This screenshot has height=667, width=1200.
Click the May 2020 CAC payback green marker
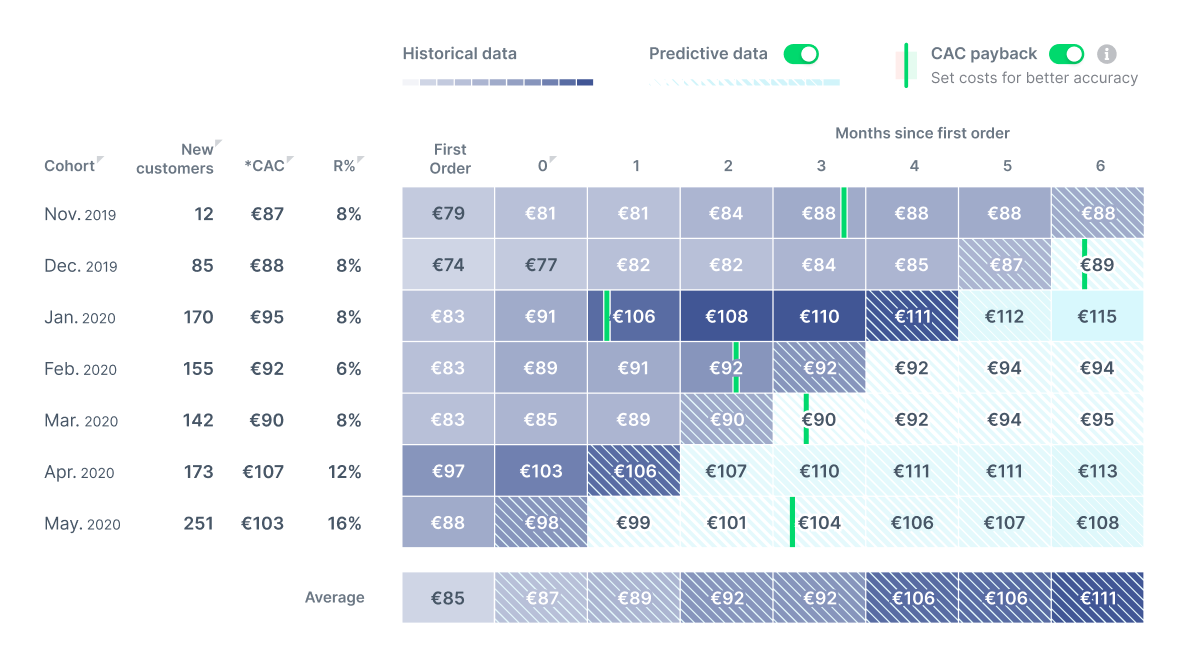click(792, 522)
